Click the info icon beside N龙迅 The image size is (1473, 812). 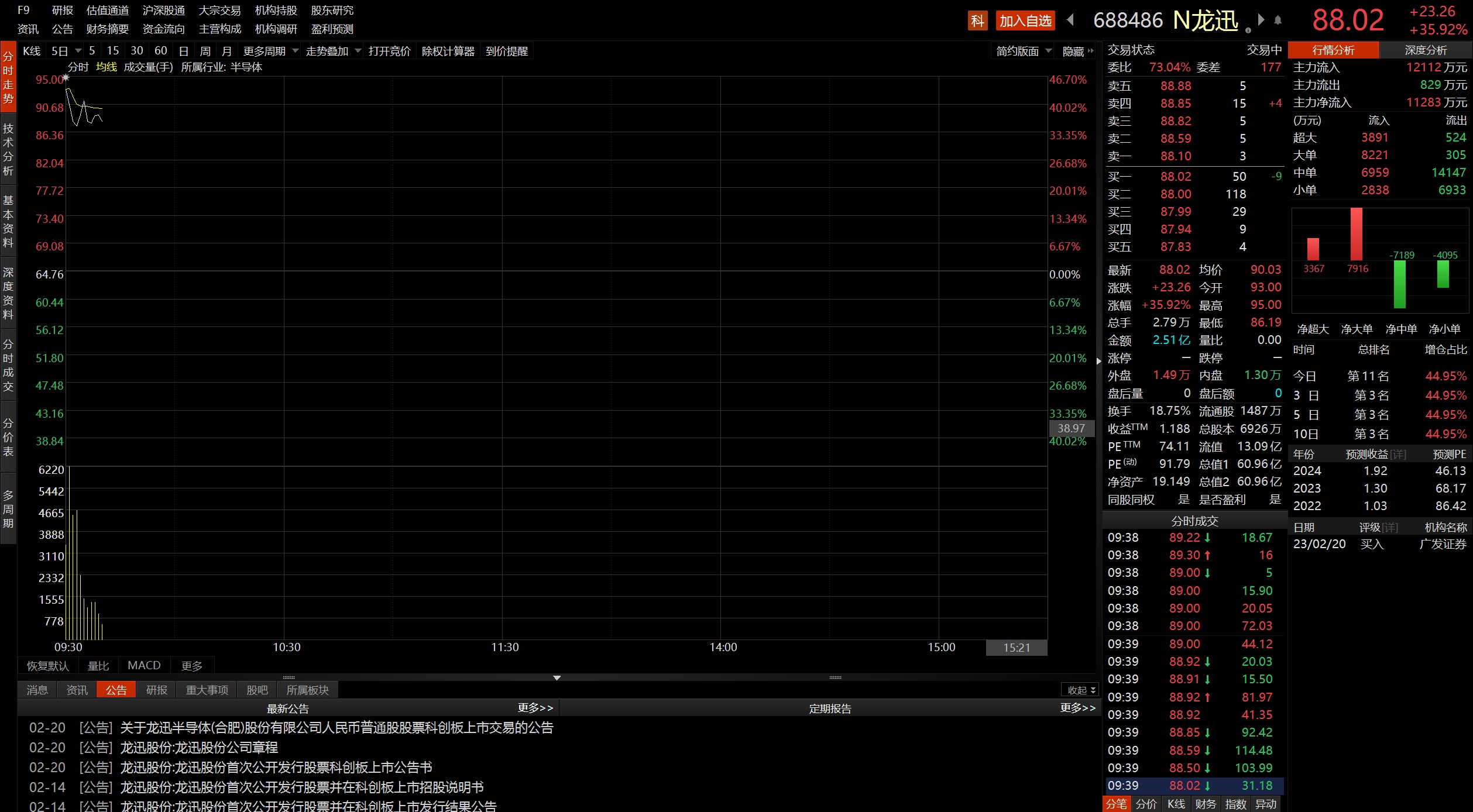coord(1248,30)
